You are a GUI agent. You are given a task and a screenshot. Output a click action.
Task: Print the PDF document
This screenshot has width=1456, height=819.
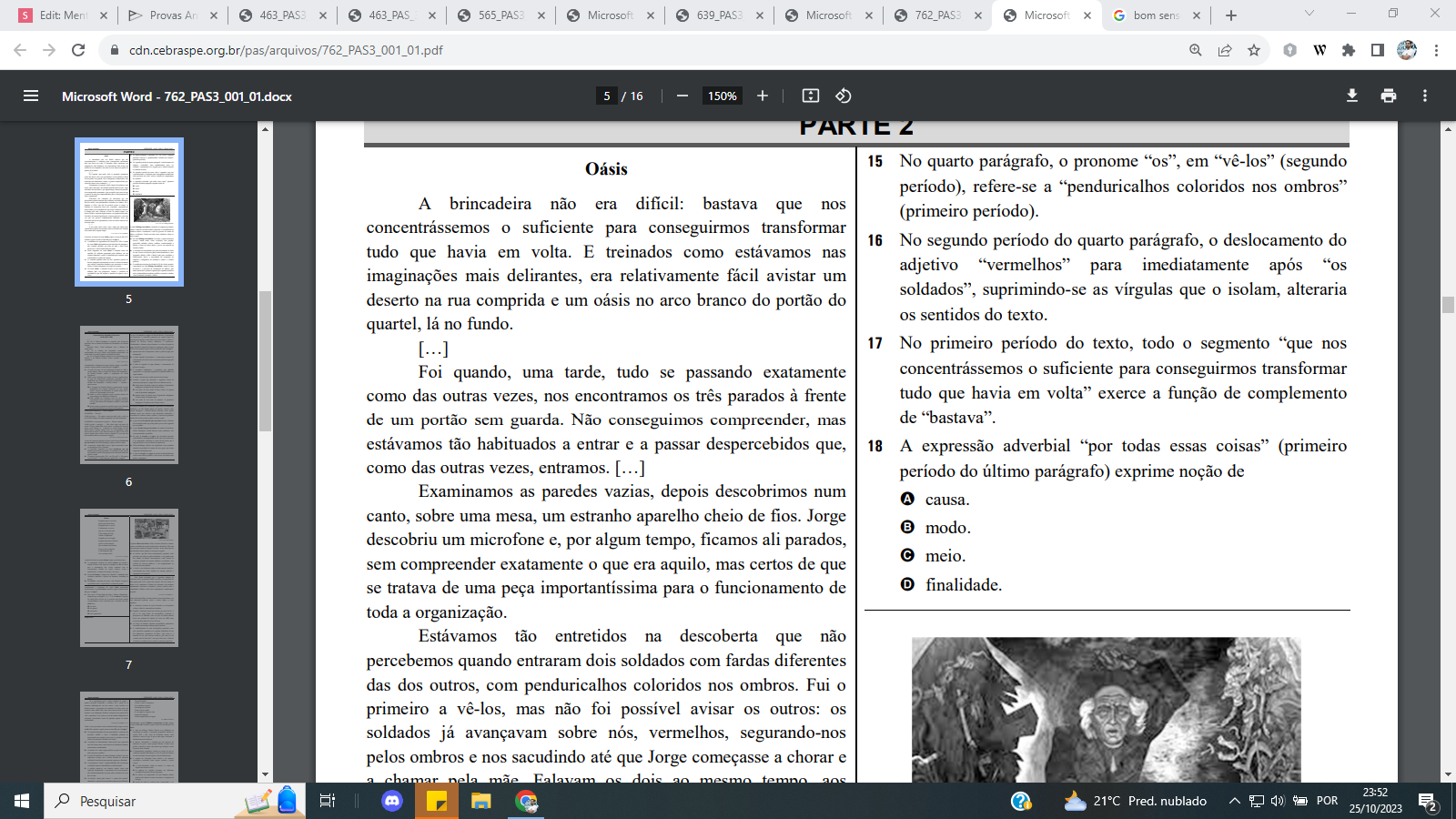(1389, 96)
